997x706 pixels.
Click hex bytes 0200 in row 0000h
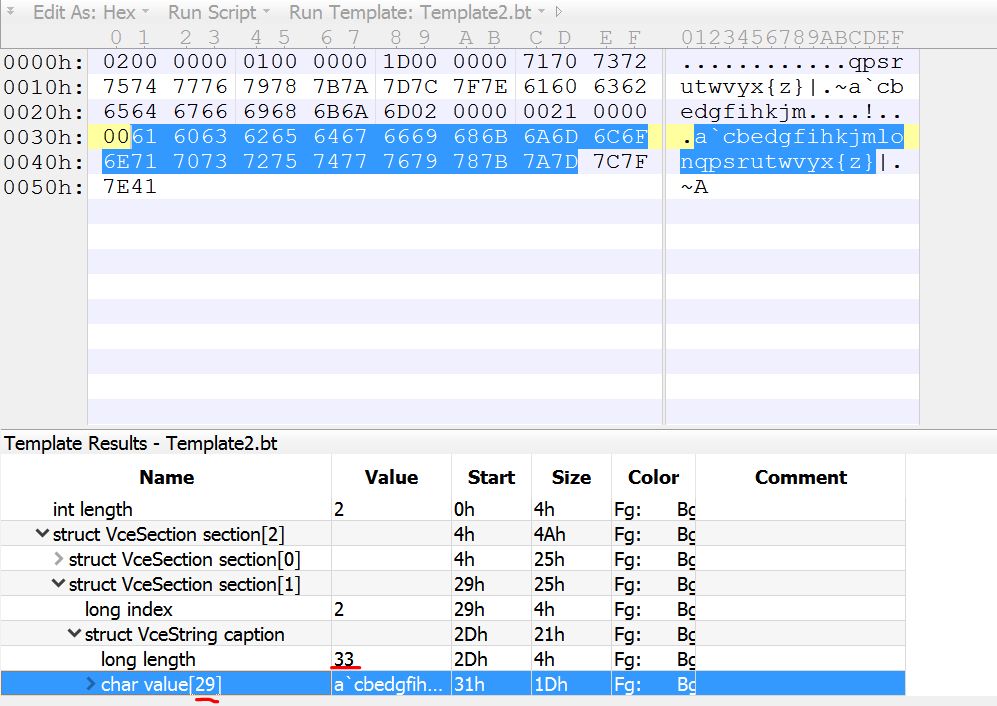[130, 62]
